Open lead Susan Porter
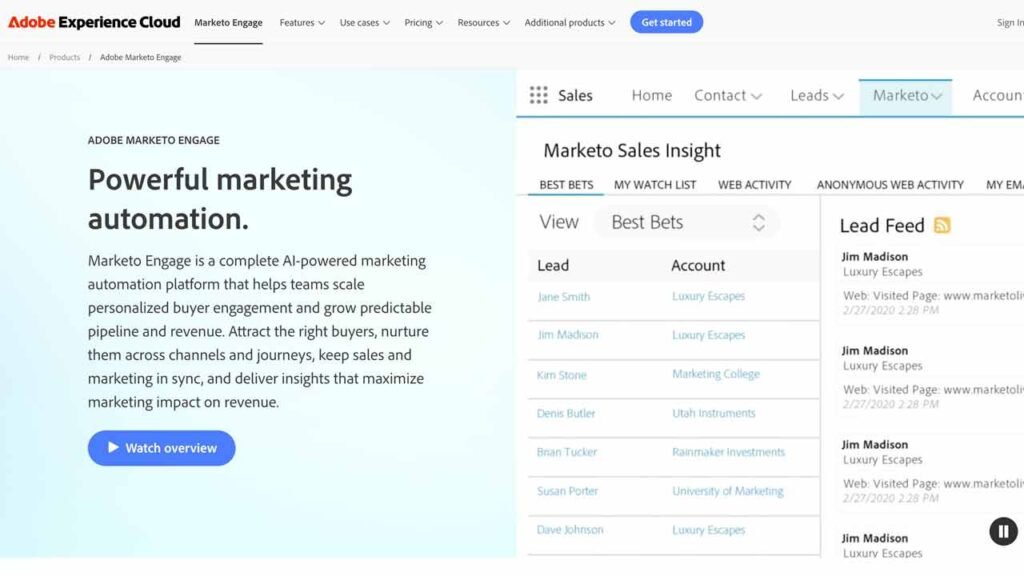 click(568, 491)
